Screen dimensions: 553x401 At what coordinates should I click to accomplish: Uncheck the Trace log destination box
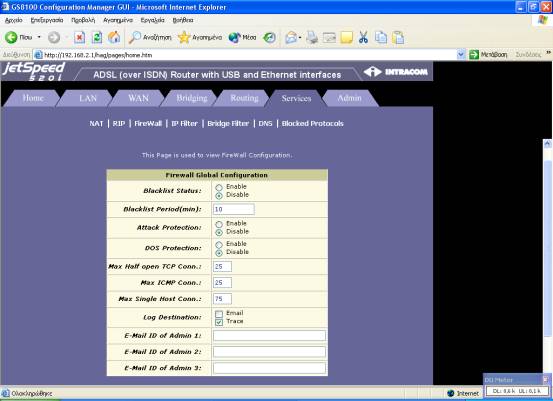pos(219,322)
